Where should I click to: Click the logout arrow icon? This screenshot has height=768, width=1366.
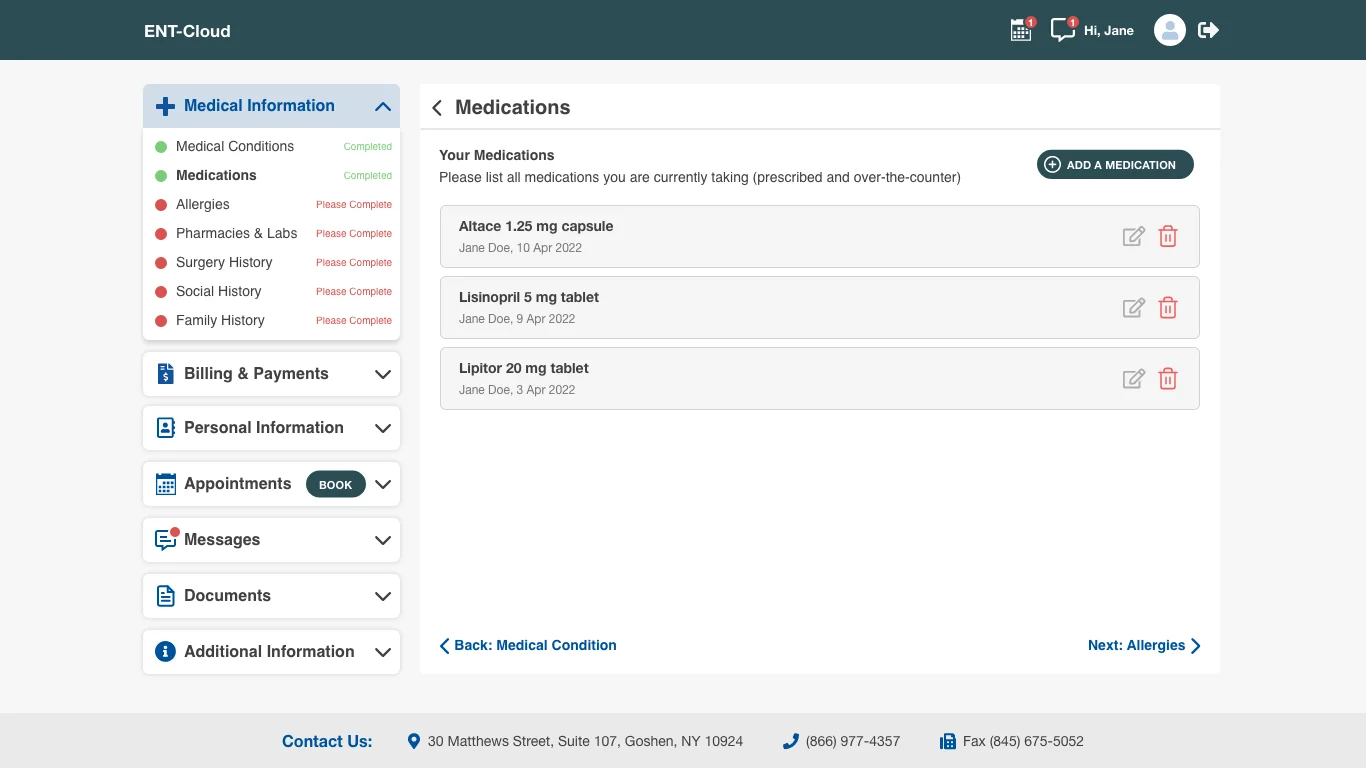click(1208, 30)
